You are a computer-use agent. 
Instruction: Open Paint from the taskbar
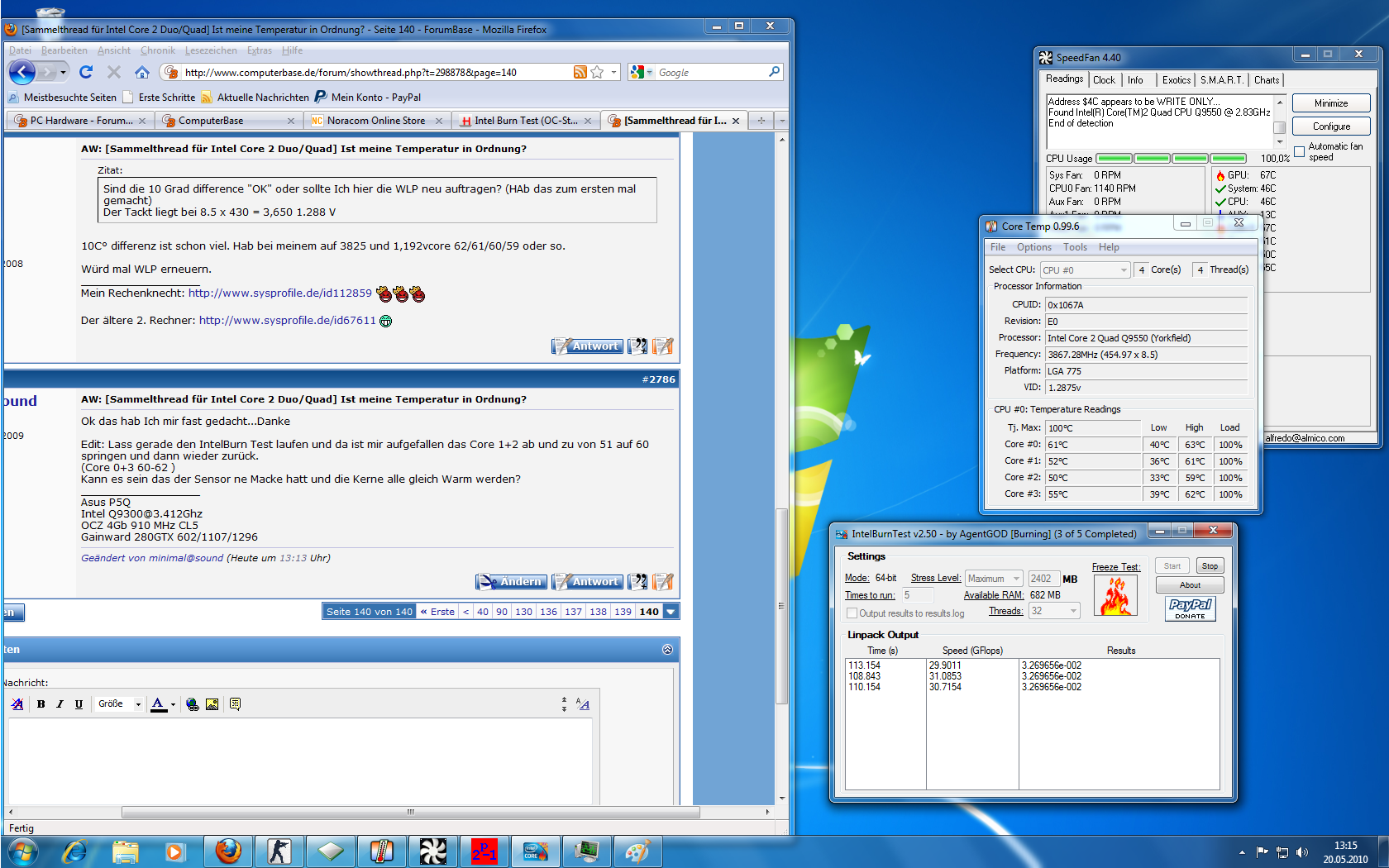[x=637, y=851]
